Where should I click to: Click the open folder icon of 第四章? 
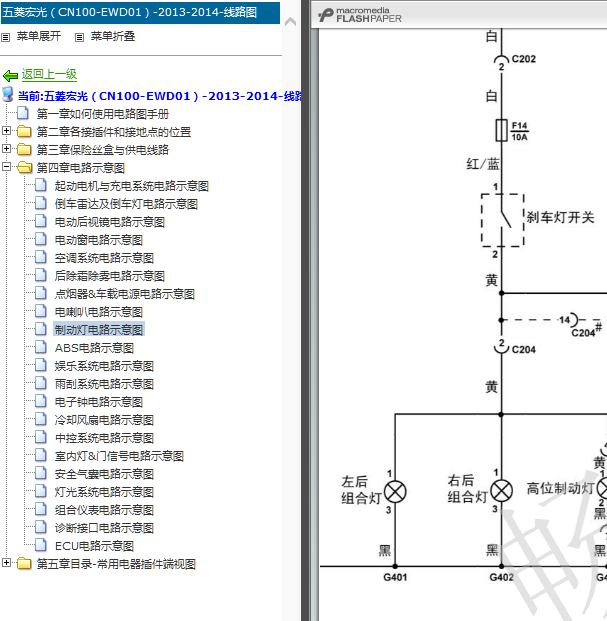25,168
